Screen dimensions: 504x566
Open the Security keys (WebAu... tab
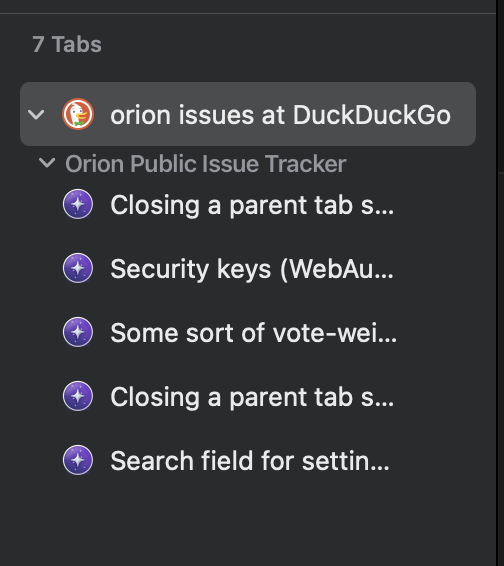click(252, 269)
